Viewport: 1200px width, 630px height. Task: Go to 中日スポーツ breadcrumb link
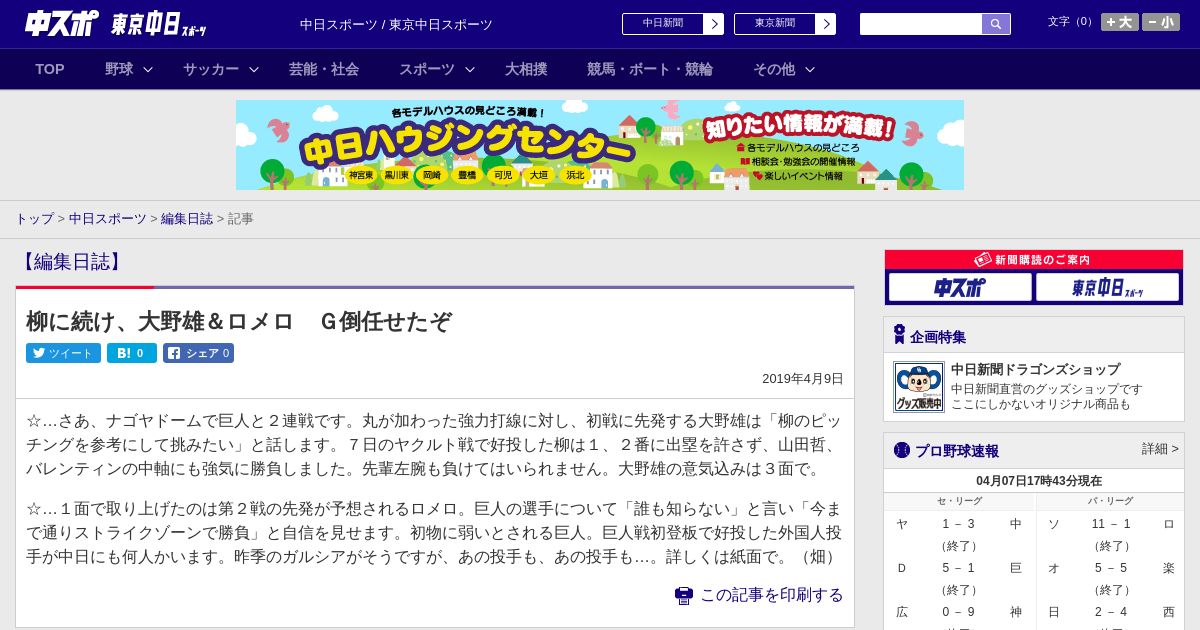point(107,218)
